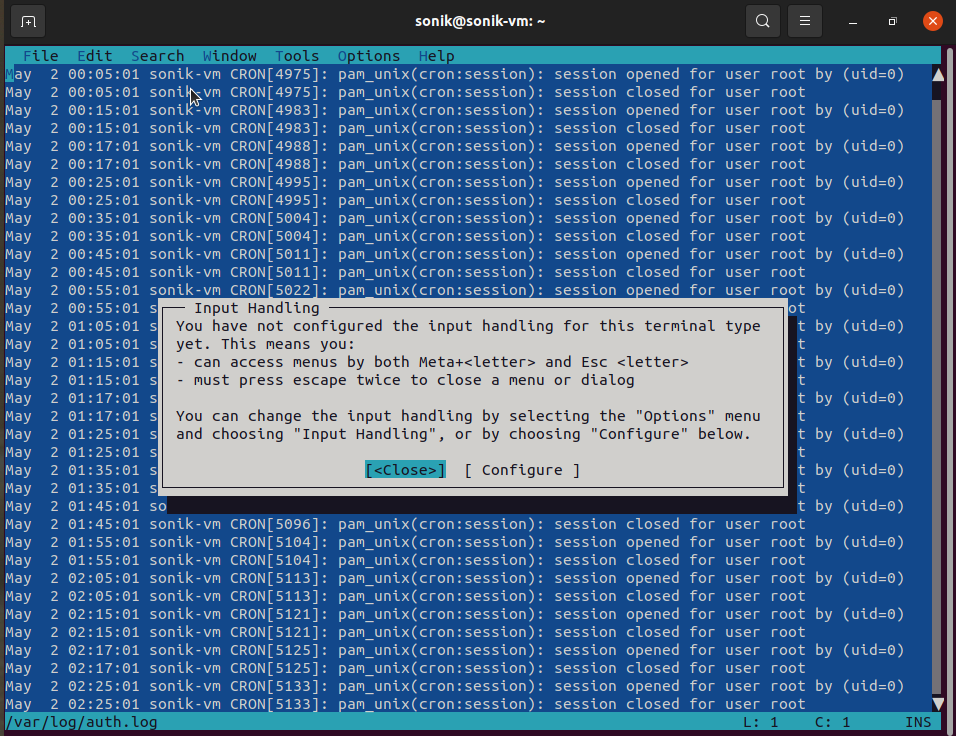956x736 pixels.
Task: Open the Edit menu
Action: (x=94, y=56)
